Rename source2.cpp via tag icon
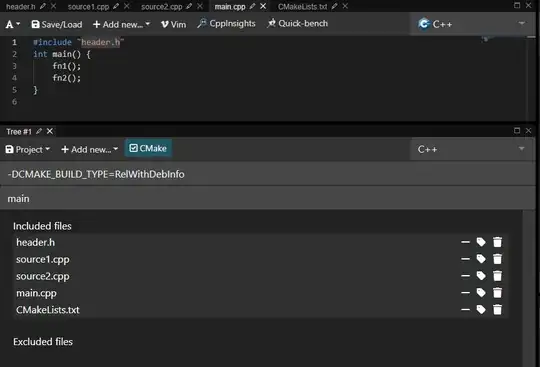Viewport: 540px width, 367px height. tap(481, 276)
